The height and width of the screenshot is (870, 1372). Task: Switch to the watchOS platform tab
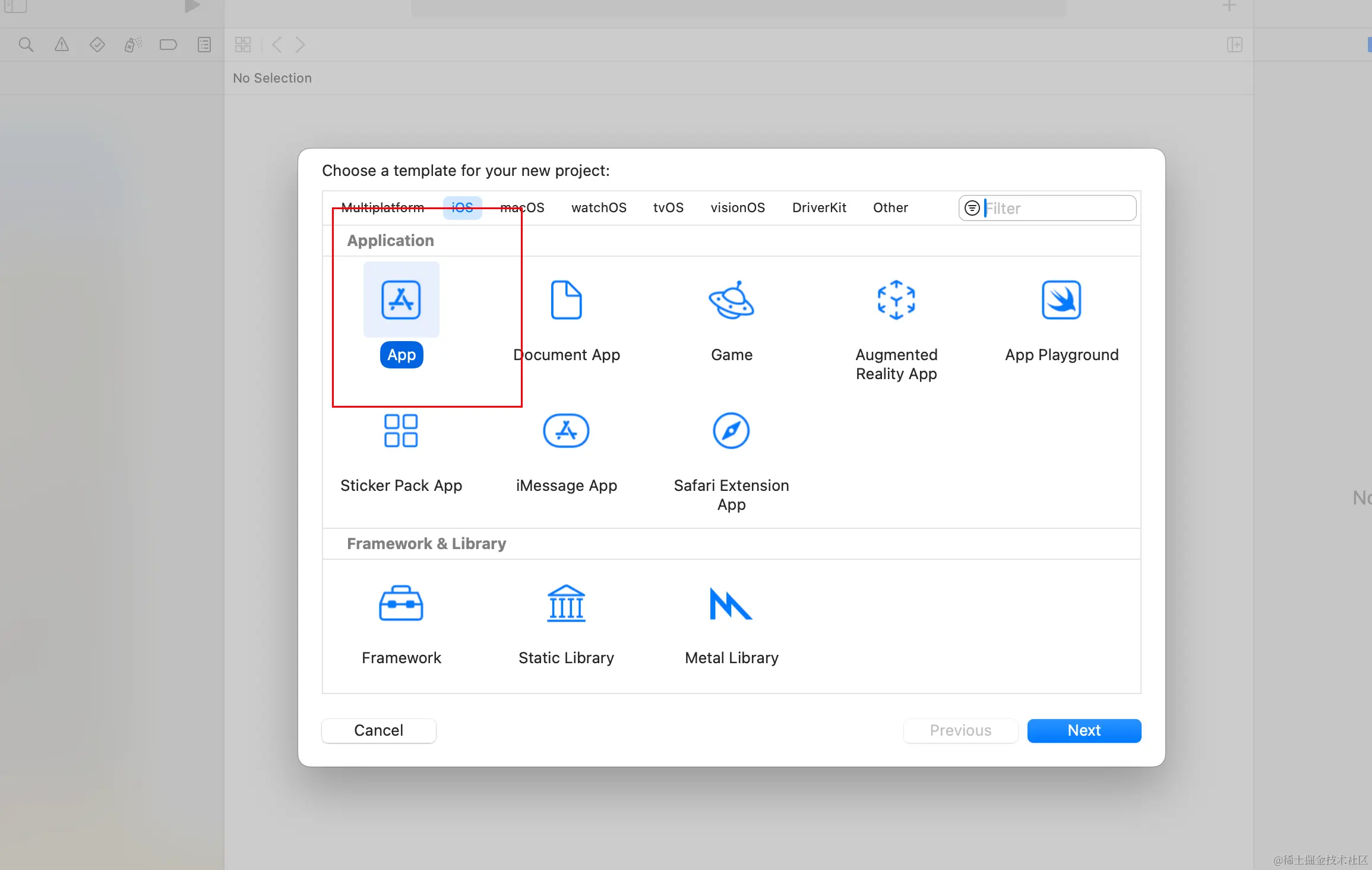pos(599,207)
